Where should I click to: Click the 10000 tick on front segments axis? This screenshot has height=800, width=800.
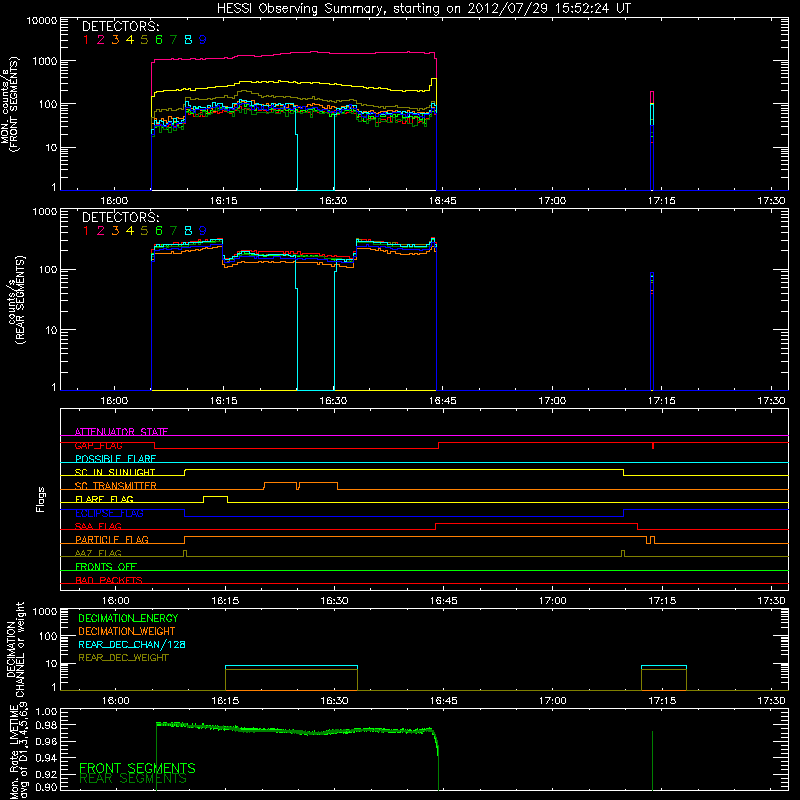click(41, 21)
